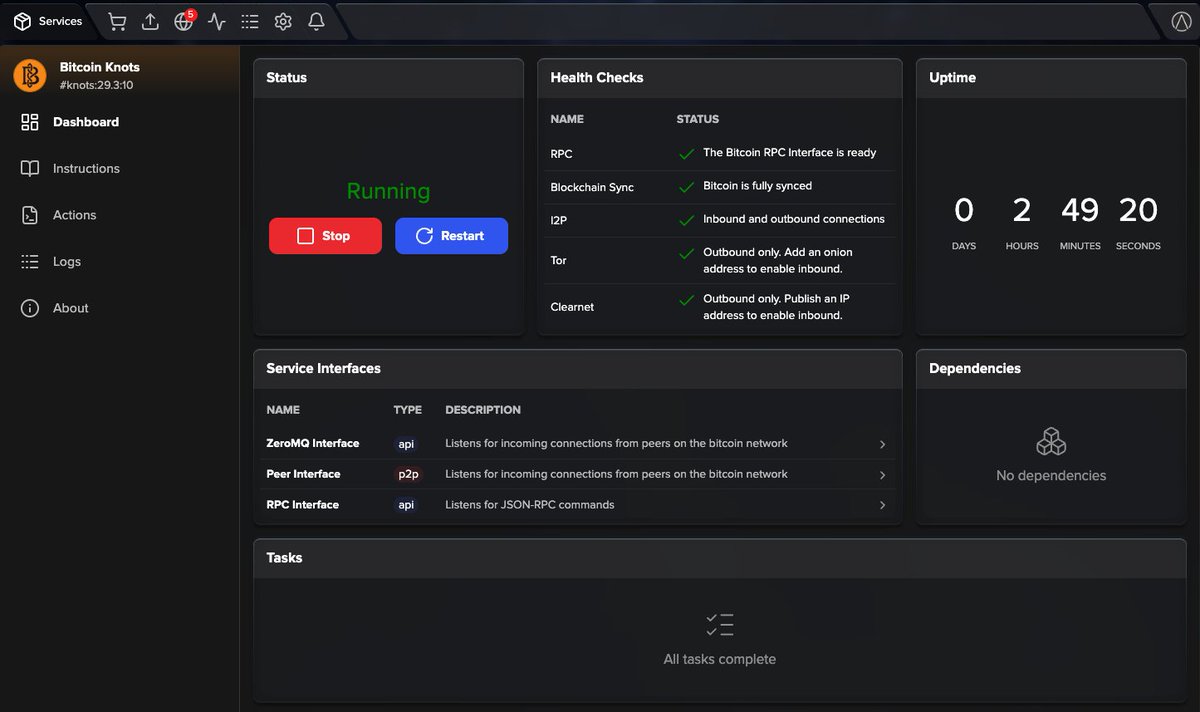Image resolution: width=1200 pixels, height=712 pixels.
Task: Click the api badge for ZeroMQ Interface
Action: (x=406, y=443)
